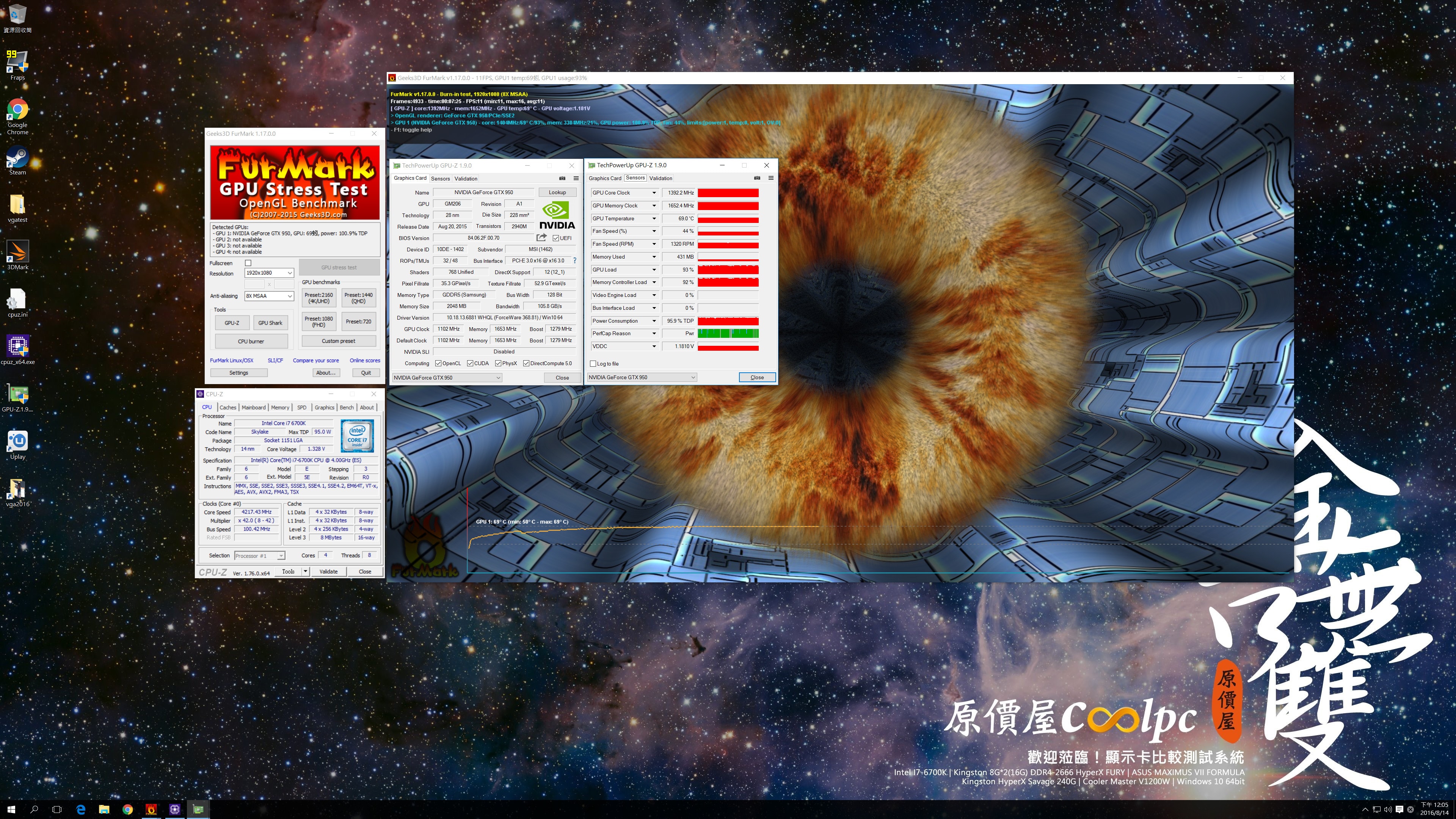Open the vgatest folder on desktop

(x=17, y=208)
